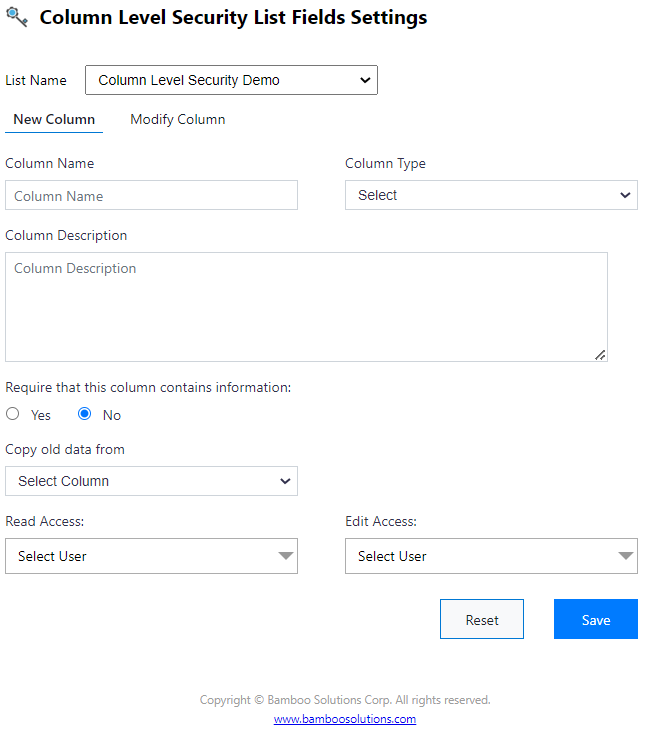Screen dimensions: 646x730
Task: Click the Read Access dropdown arrow triangle
Action: pos(286,556)
